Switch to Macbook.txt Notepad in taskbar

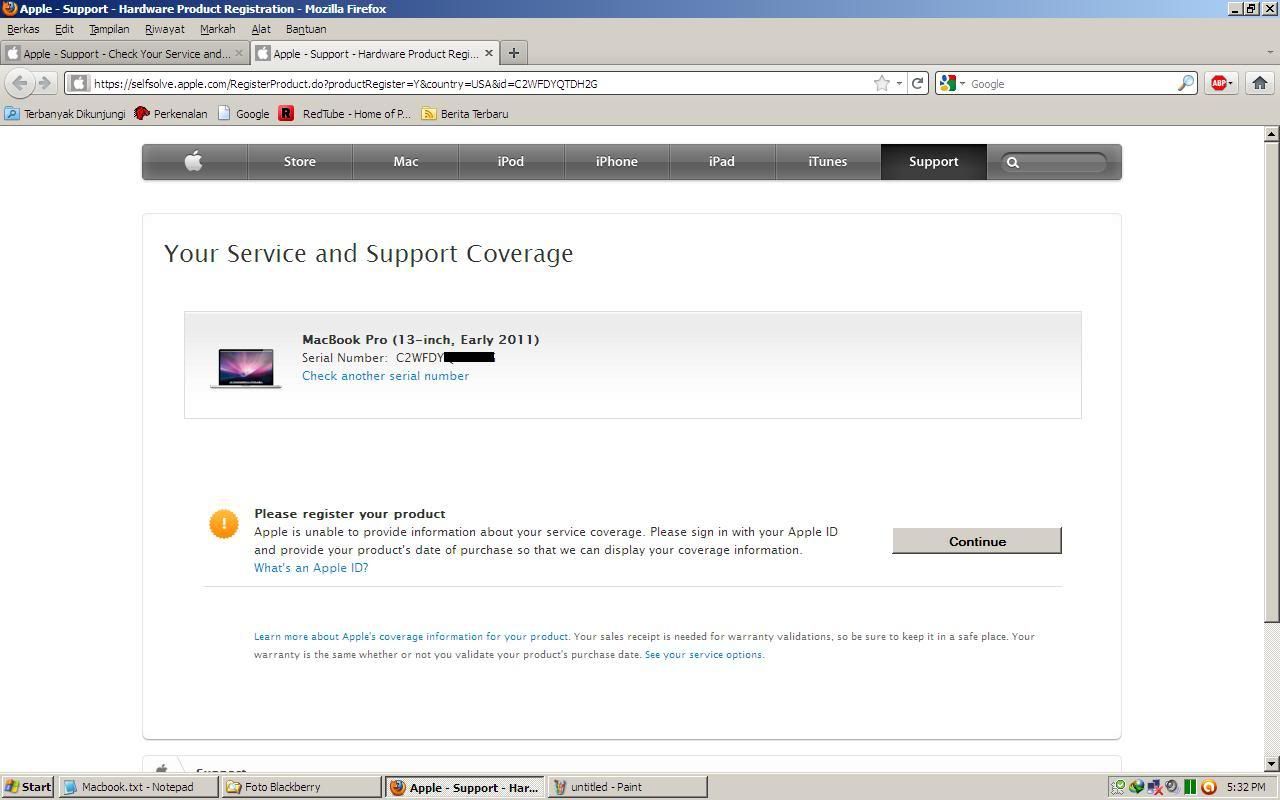[139, 787]
